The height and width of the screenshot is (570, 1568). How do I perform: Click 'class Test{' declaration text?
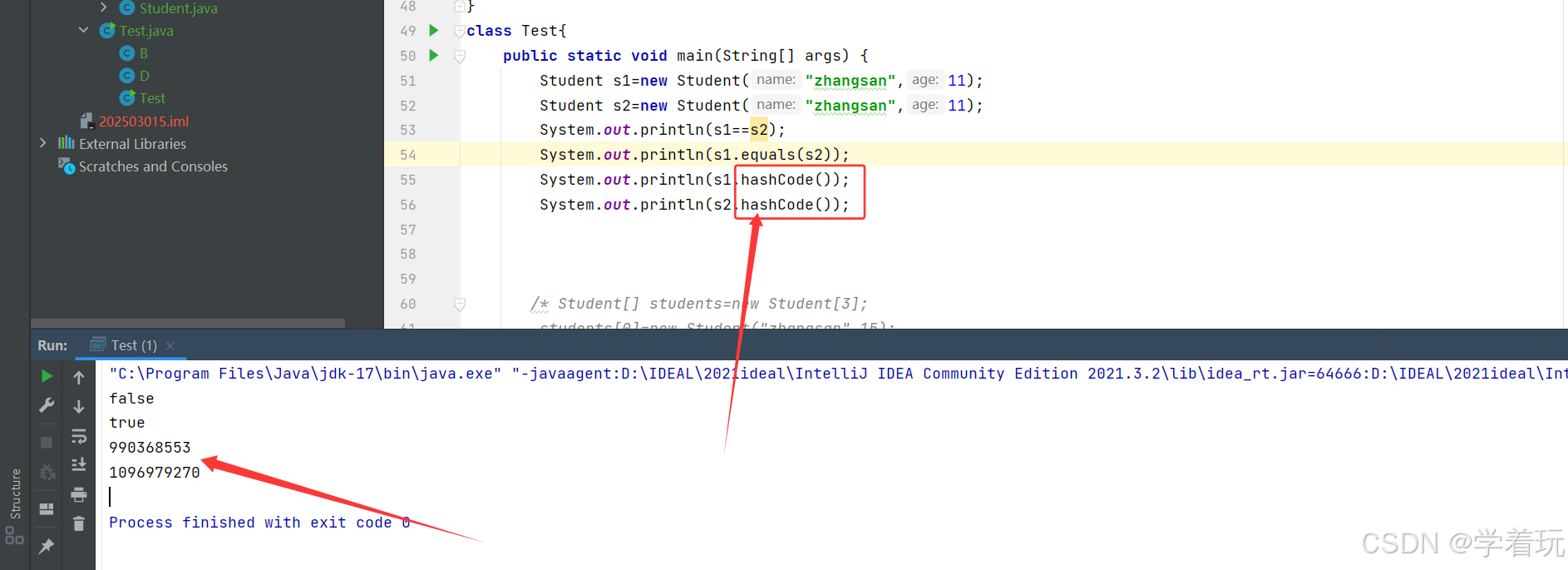click(x=516, y=31)
